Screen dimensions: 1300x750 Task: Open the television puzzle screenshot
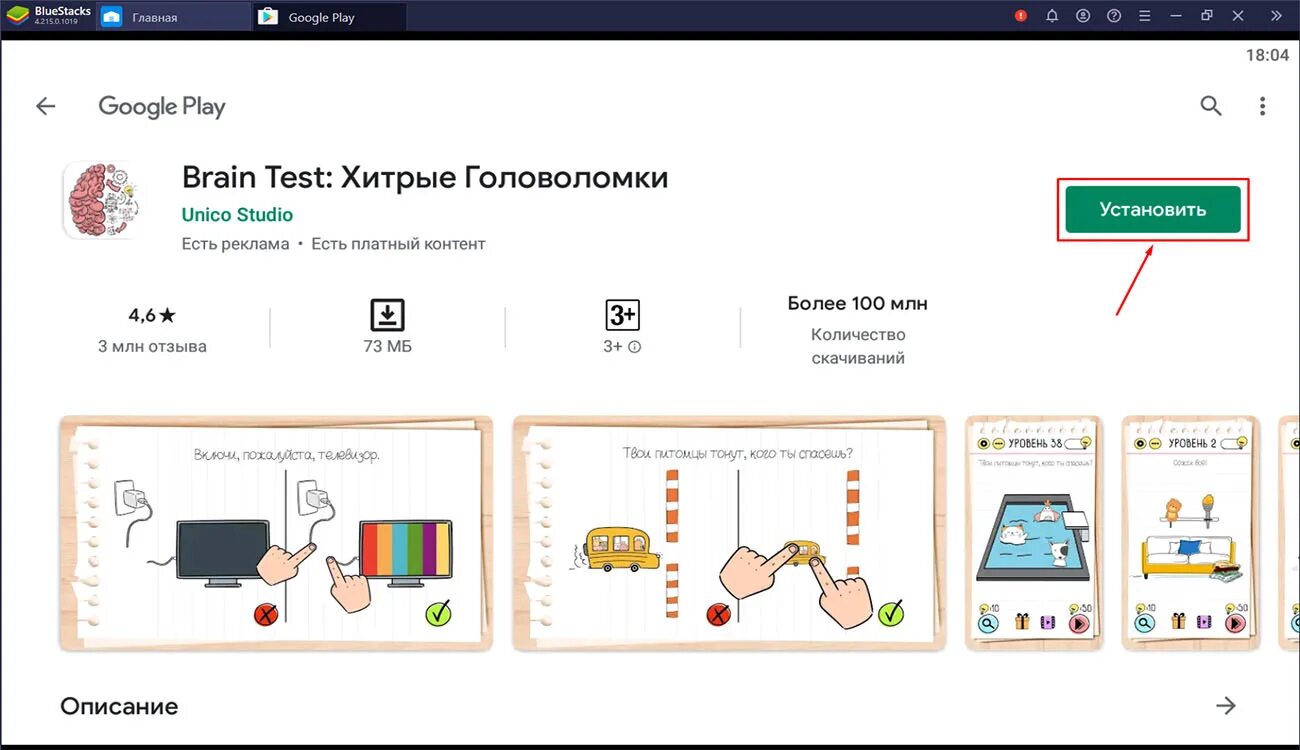(276, 534)
